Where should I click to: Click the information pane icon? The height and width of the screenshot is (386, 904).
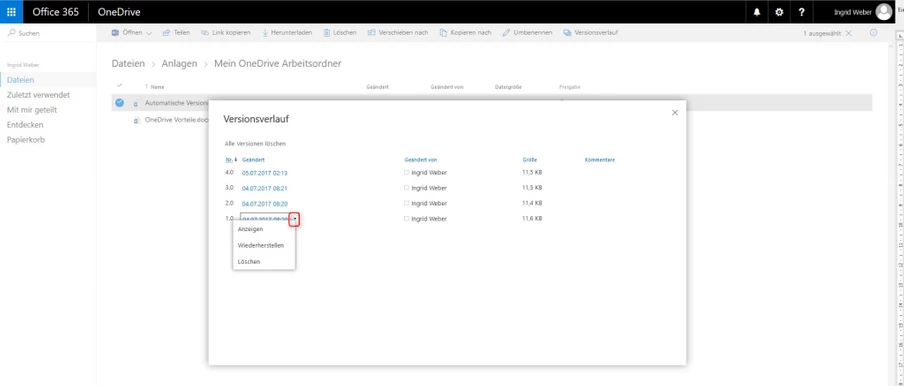(873, 33)
